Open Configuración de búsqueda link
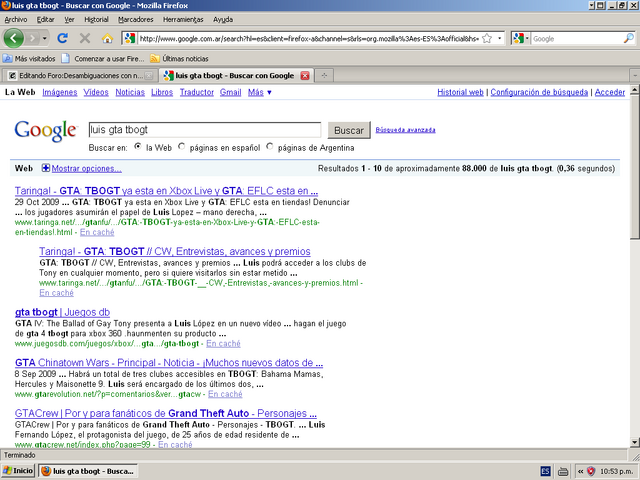The width and height of the screenshot is (640, 480). (x=539, y=92)
